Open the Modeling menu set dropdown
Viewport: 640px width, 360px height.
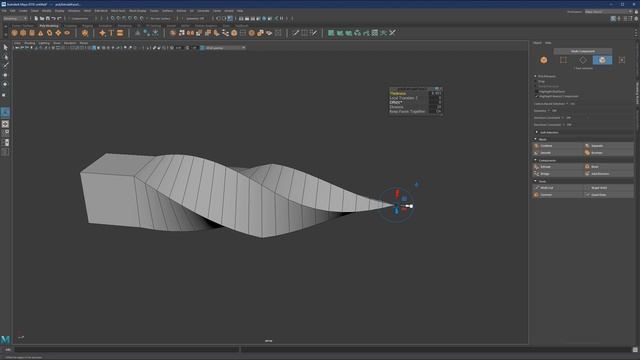[x=15, y=18]
